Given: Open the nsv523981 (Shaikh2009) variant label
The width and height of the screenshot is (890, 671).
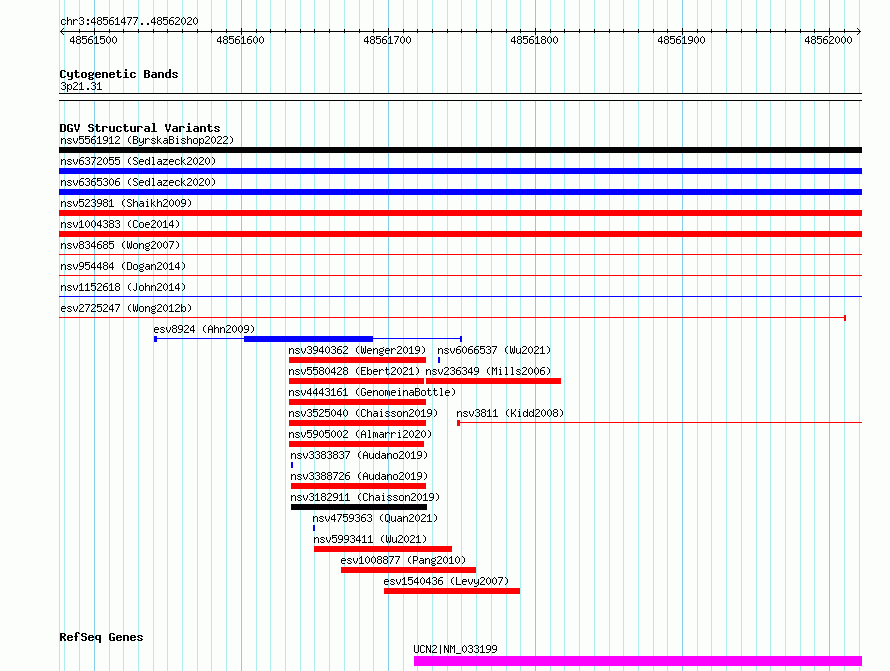Looking at the screenshot, I should (x=126, y=203).
